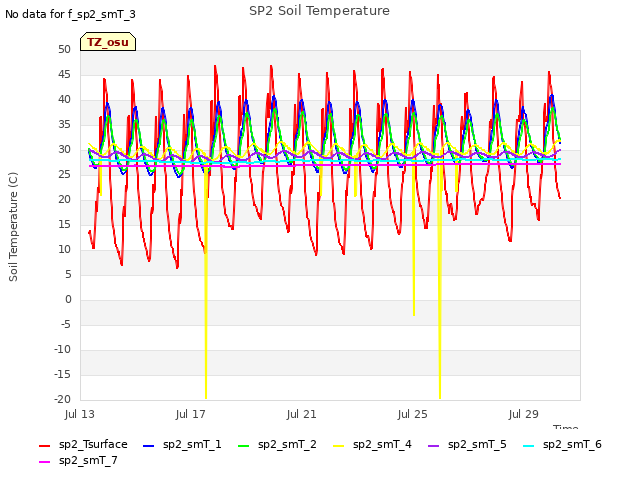Image resolution: width=640 pixels, height=480 pixels.
Task: Click the magenta sp2_smT_7 legend swatch
Action: [44, 462]
